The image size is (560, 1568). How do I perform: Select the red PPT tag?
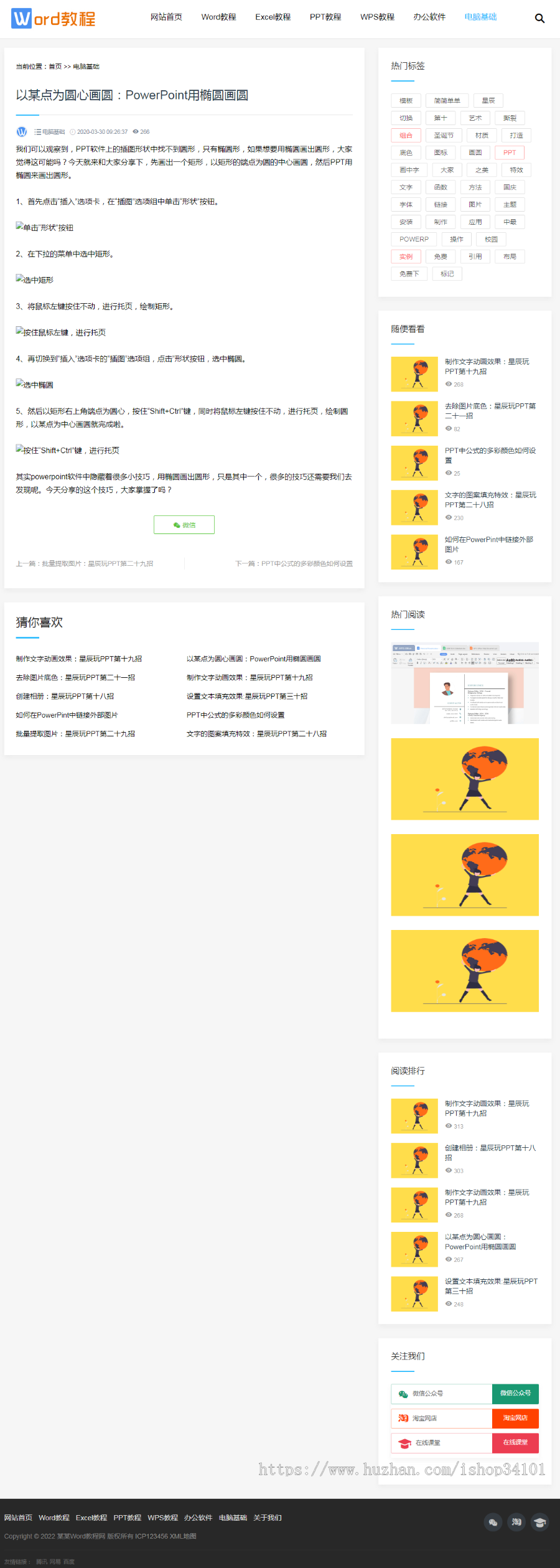point(510,153)
